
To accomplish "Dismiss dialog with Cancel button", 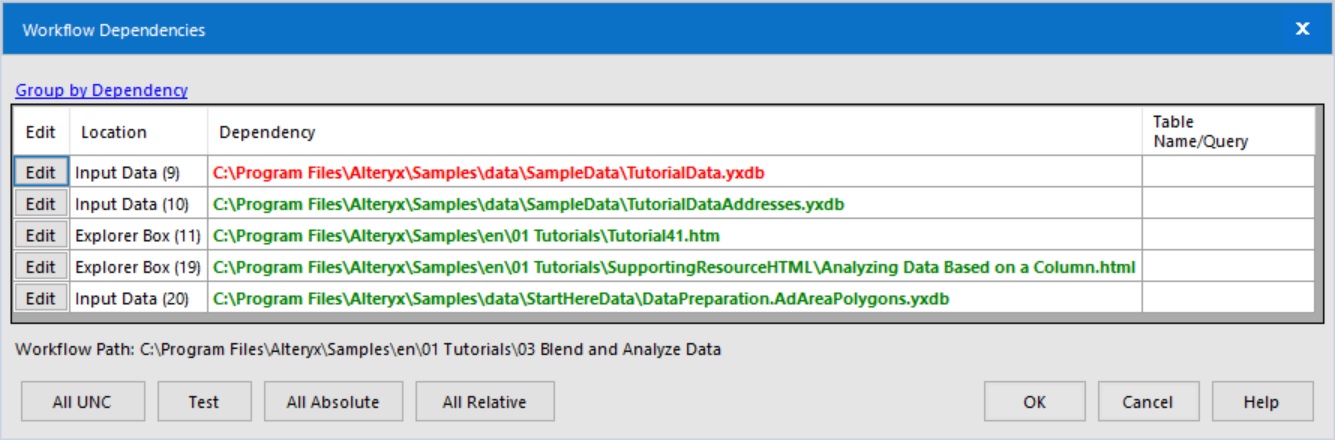I will tap(1148, 402).
